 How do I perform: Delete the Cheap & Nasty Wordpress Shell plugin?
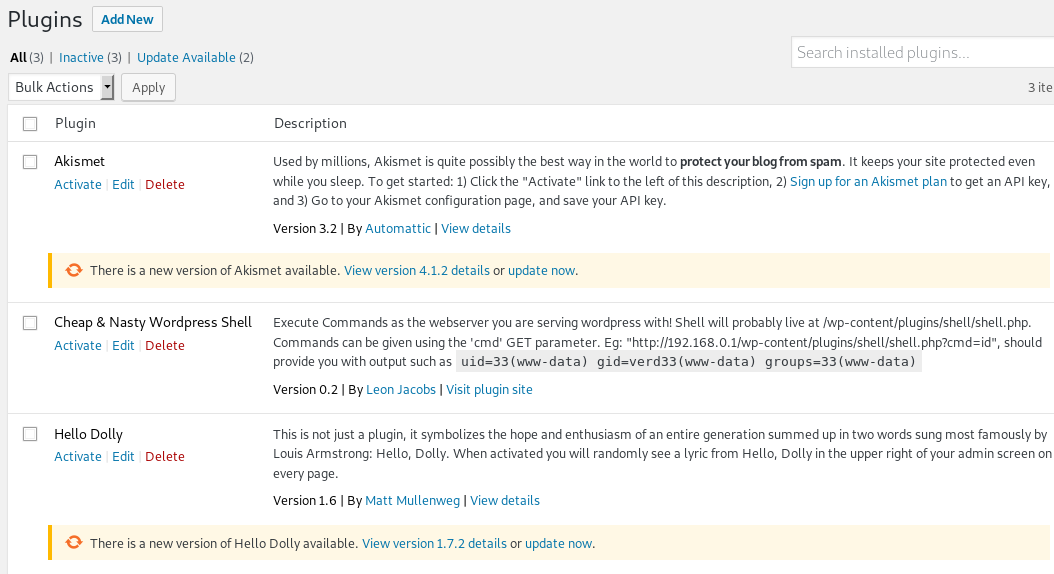[165, 345]
